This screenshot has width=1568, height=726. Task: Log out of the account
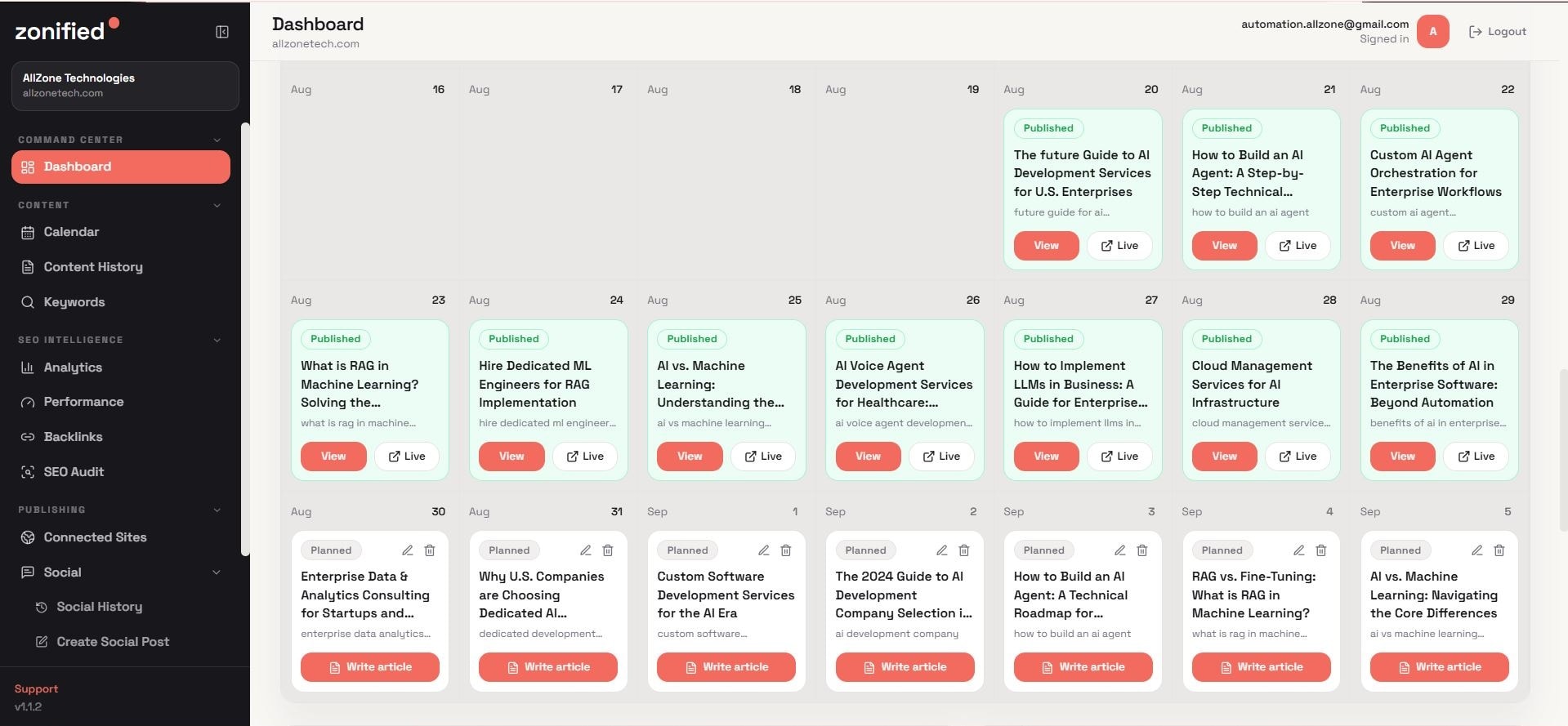tap(1498, 32)
